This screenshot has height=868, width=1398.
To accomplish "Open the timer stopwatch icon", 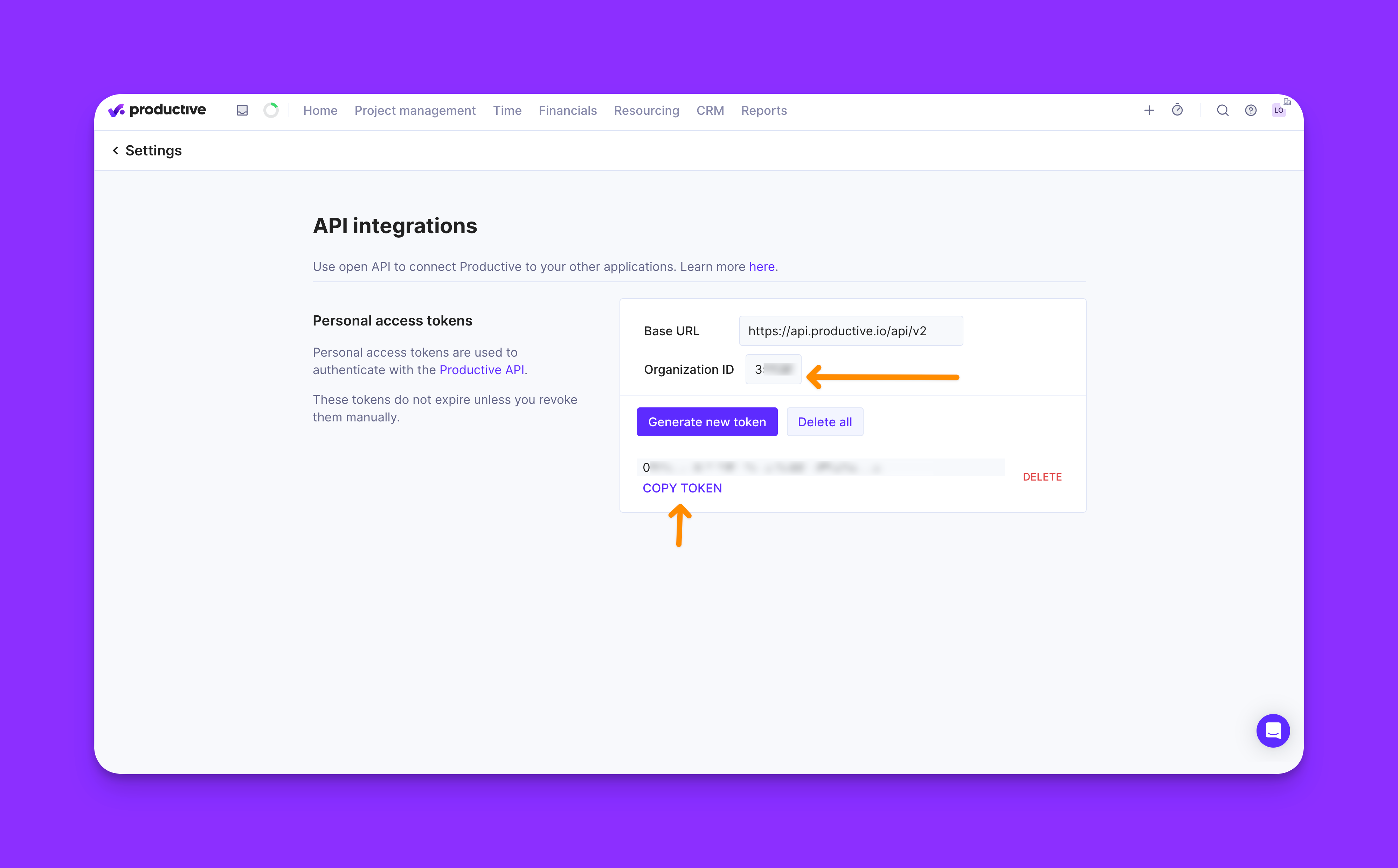I will (1177, 110).
